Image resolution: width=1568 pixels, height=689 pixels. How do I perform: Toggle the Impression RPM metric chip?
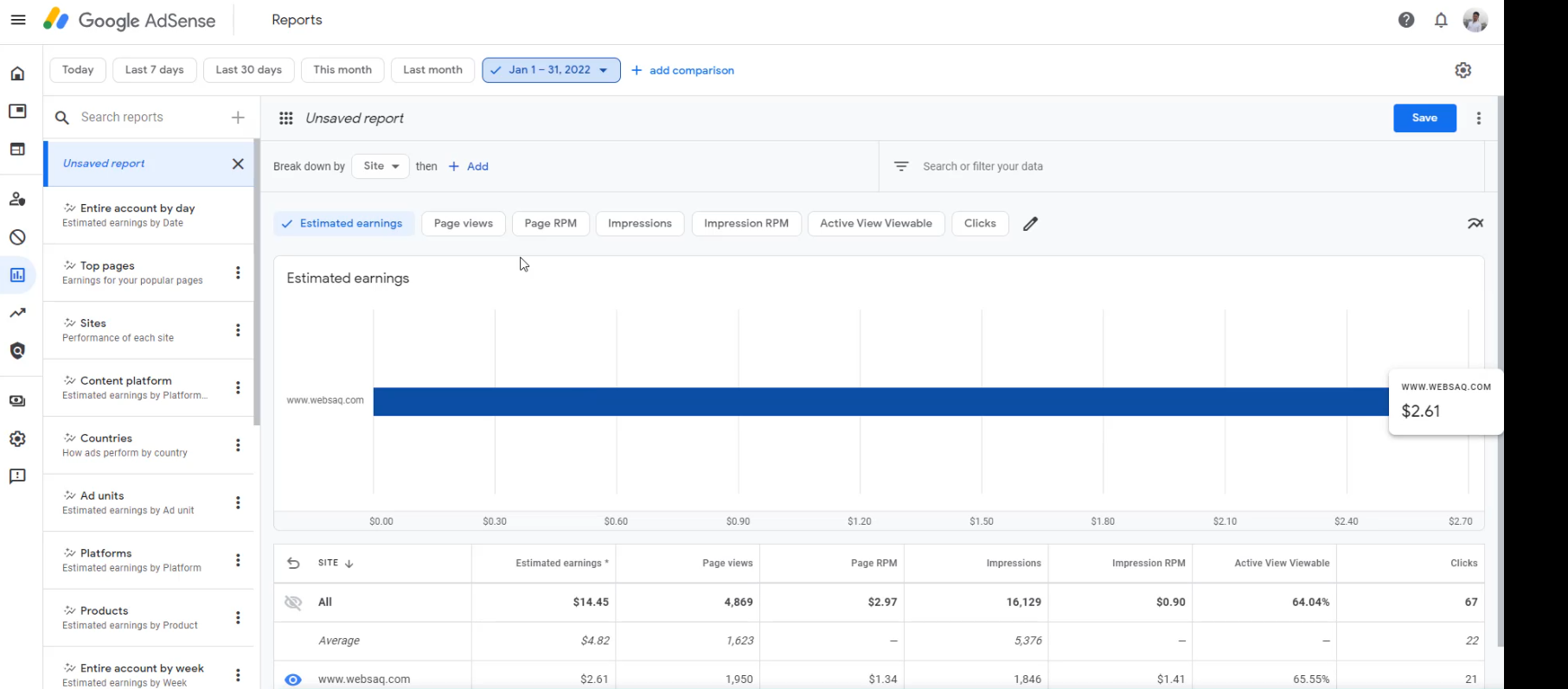(x=746, y=224)
